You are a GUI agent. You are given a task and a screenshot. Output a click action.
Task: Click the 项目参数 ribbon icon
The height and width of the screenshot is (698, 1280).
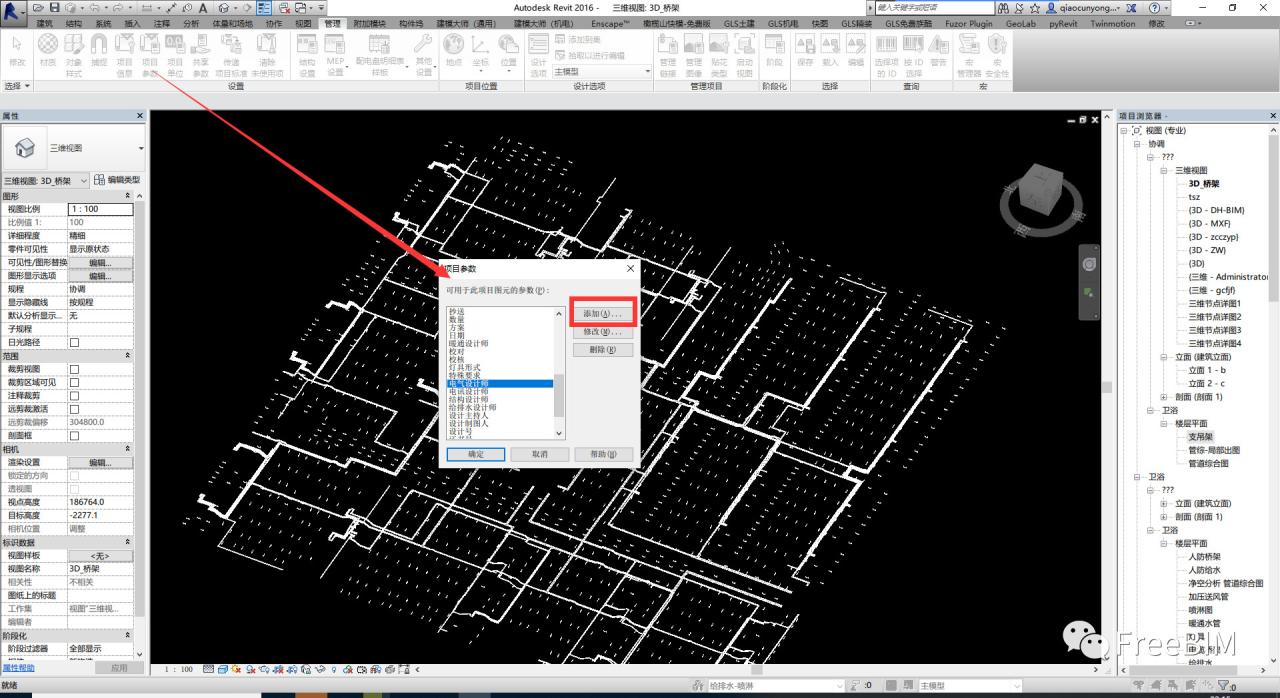point(150,53)
